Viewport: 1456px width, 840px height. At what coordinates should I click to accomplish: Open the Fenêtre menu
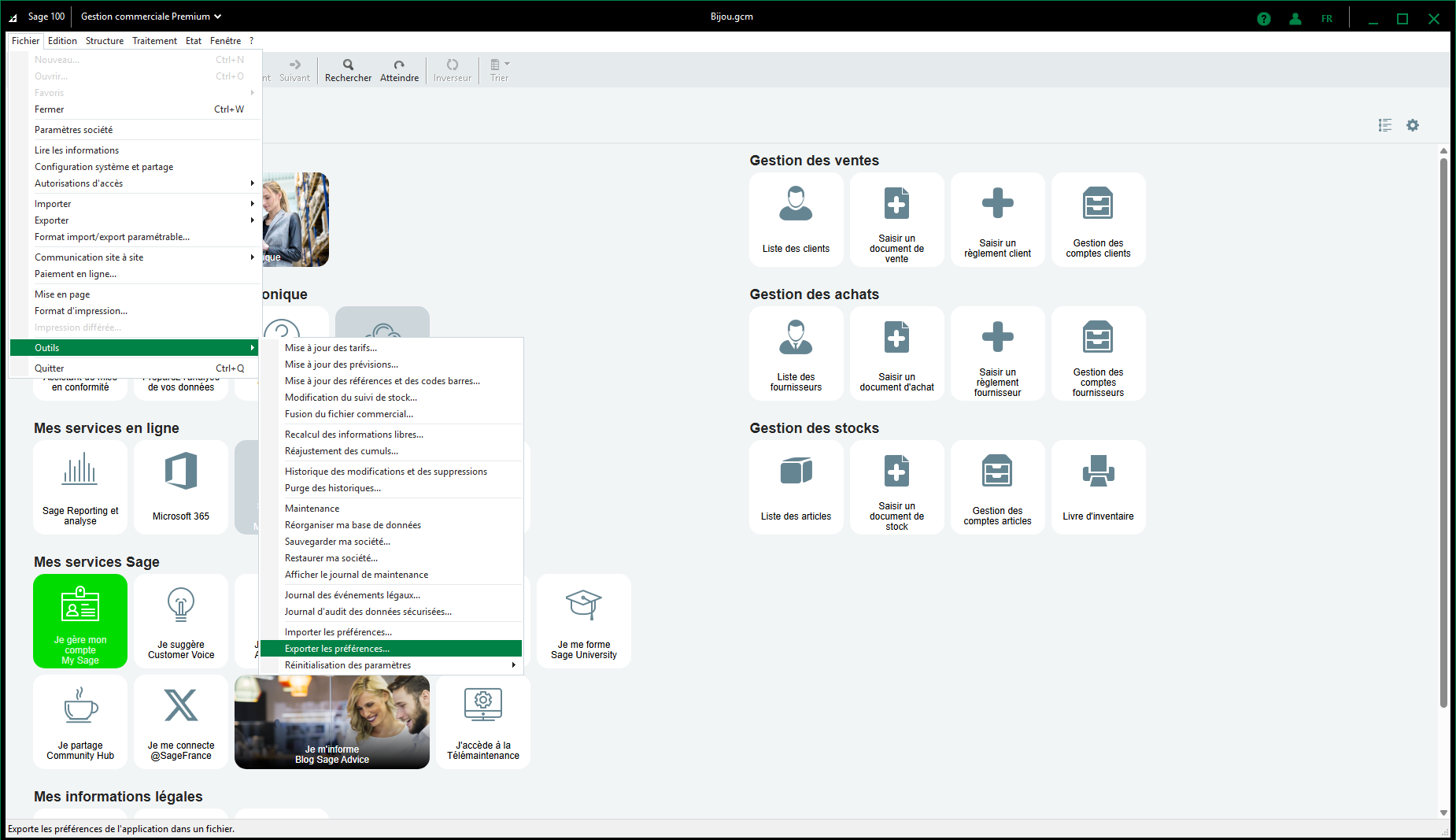click(225, 41)
